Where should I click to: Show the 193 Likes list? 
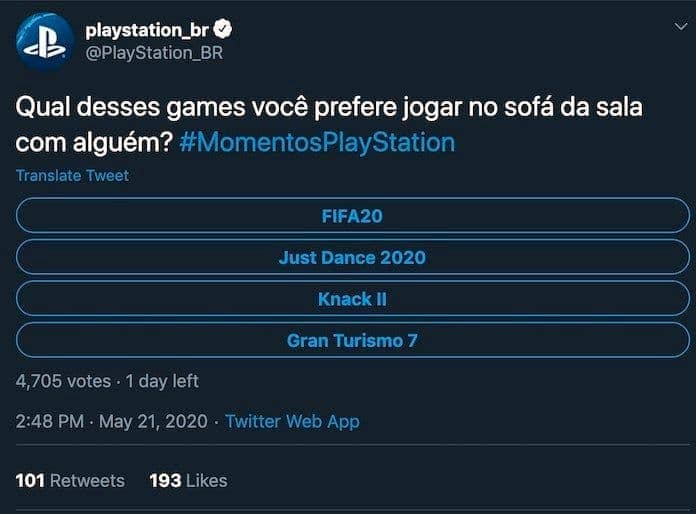188,481
